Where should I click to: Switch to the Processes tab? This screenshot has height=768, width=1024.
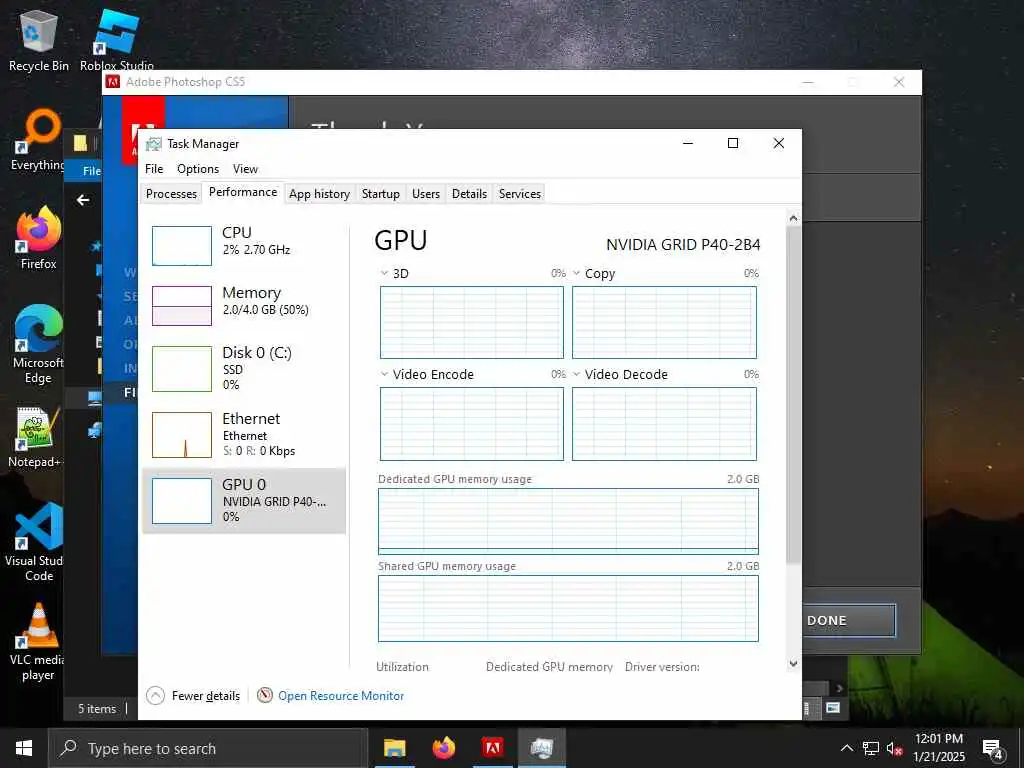[171, 193]
